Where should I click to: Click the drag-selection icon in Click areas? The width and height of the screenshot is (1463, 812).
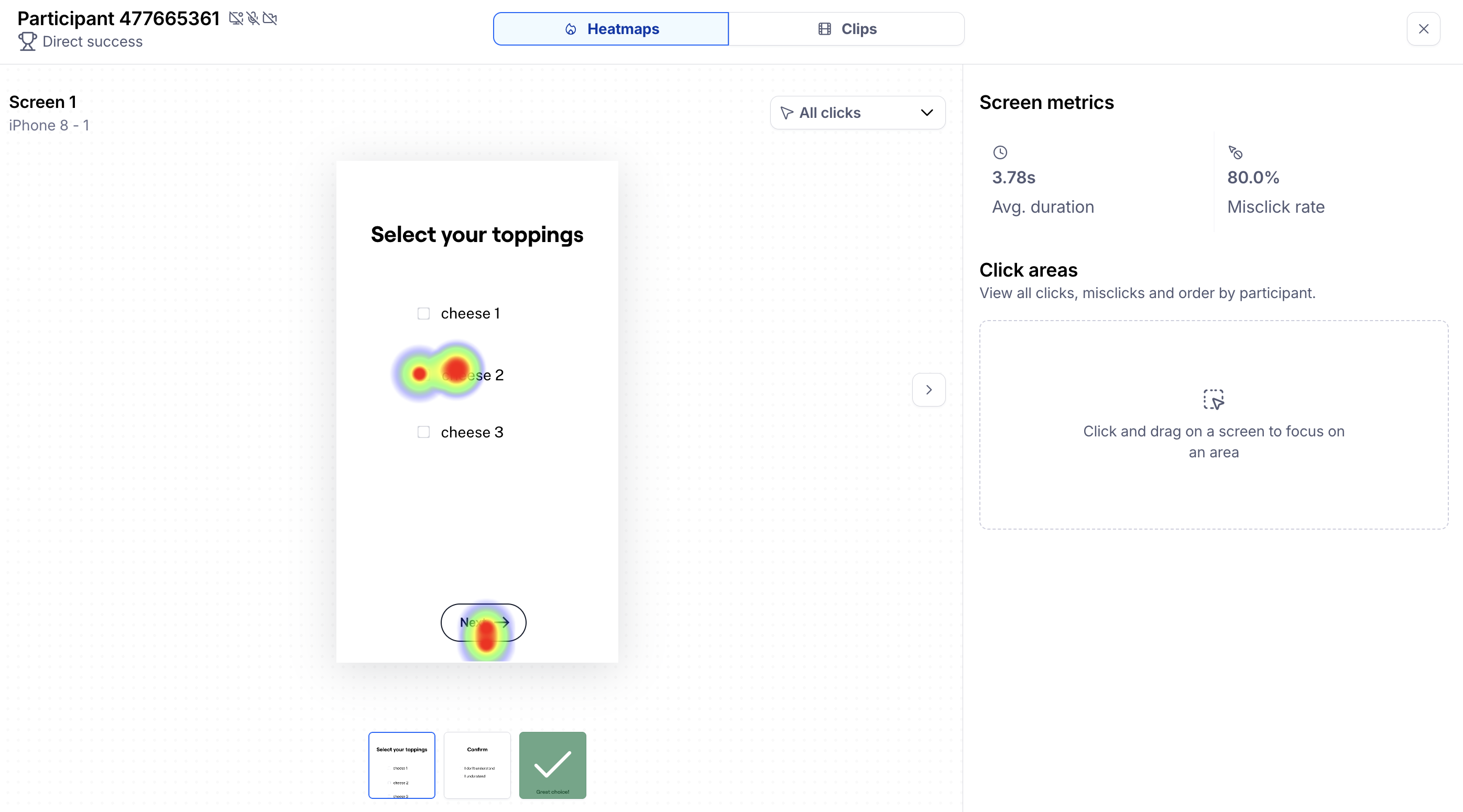click(x=1213, y=399)
